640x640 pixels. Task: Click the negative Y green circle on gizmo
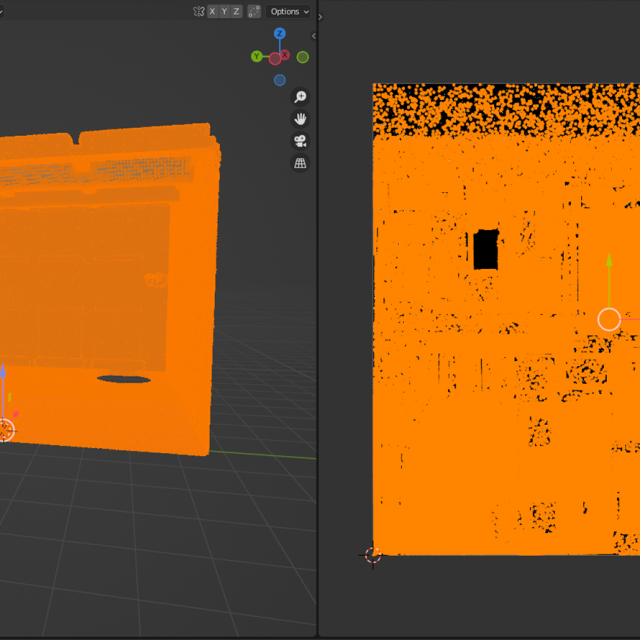pos(302,57)
